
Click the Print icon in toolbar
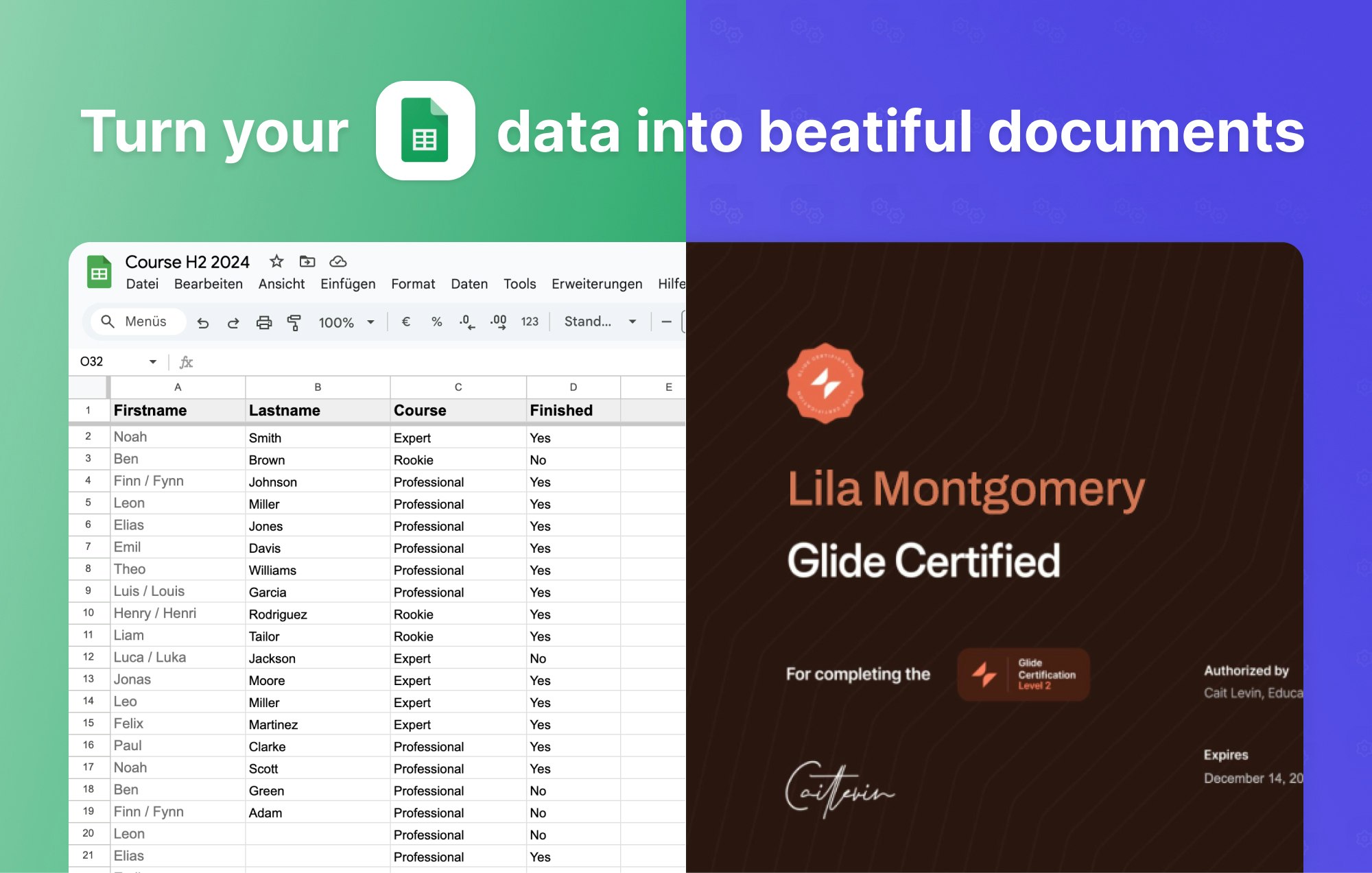tap(264, 322)
